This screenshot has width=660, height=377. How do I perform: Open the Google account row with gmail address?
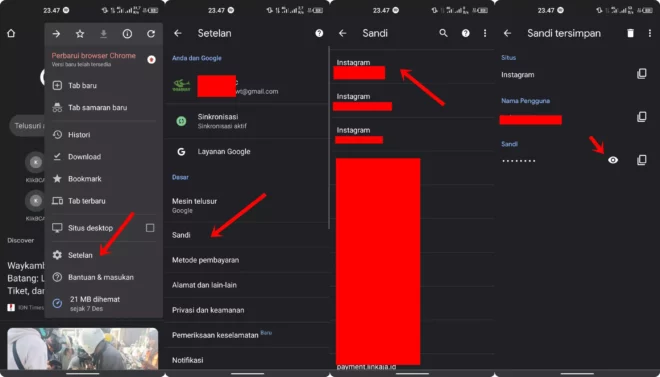pyautogui.click(x=247, y=86)
